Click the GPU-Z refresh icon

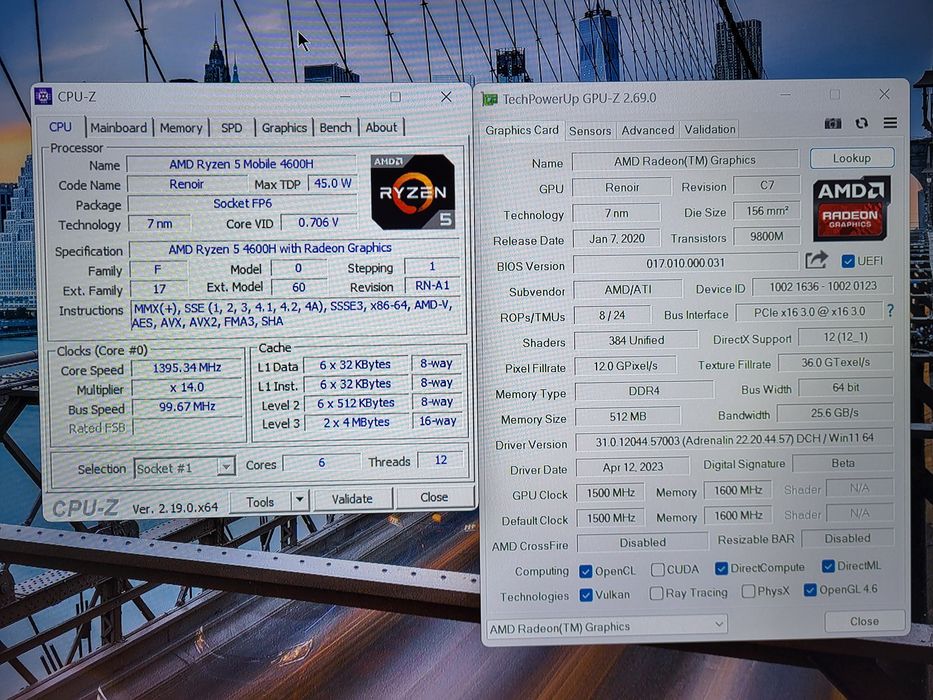[861, 123]
